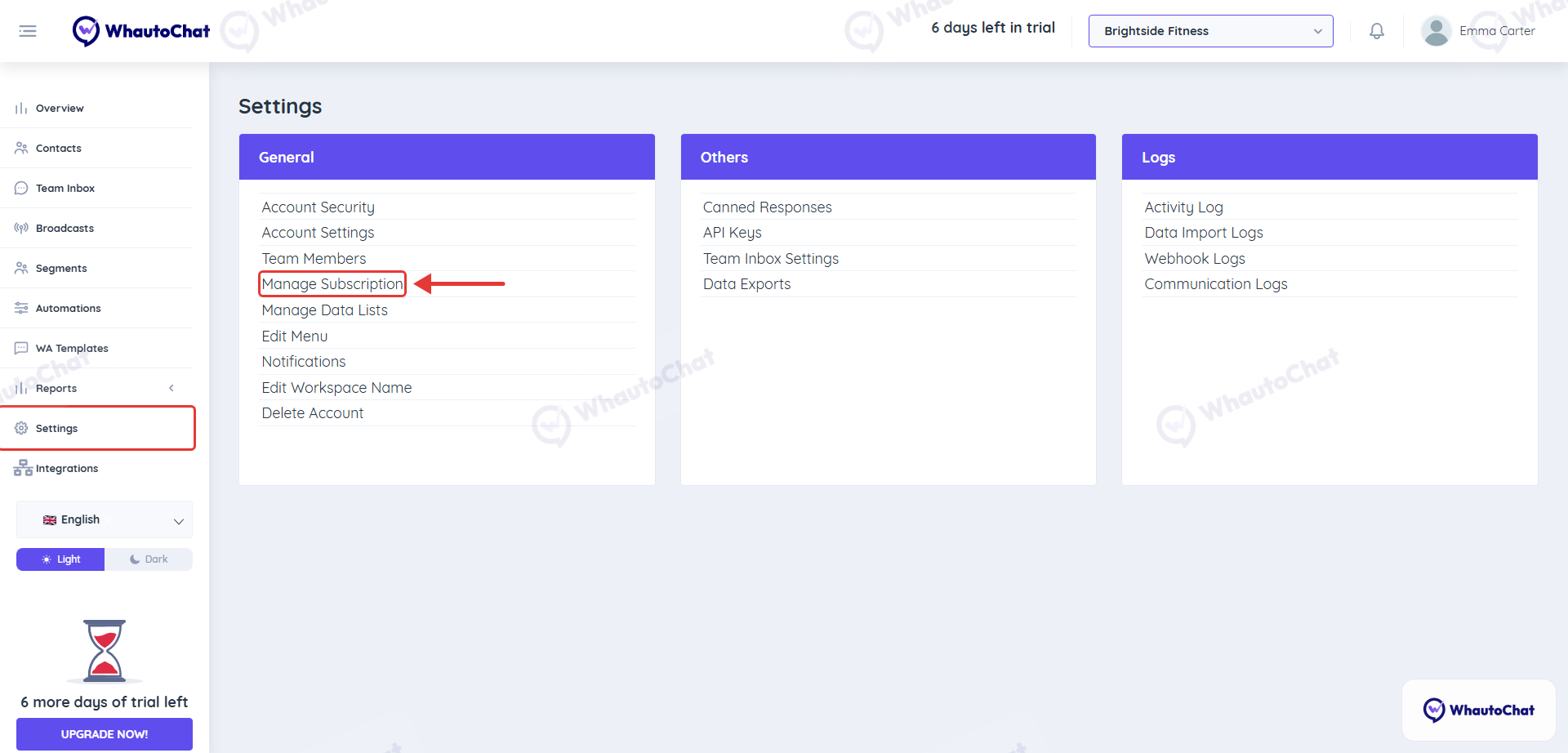Image resolution: width=1568 pixels, height=753 pixels.
Task: Open Canned Responses settings
Action: click(767, 207)
